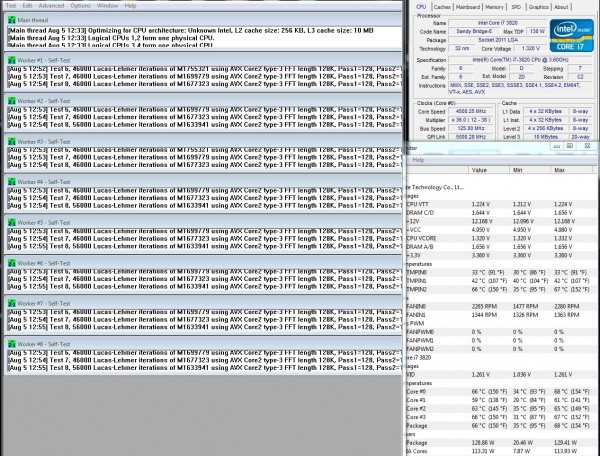This screenshot has height=456, width=600.
Task: Click the Bus Speed value 125.00 MHz
Action: (471, 129)
